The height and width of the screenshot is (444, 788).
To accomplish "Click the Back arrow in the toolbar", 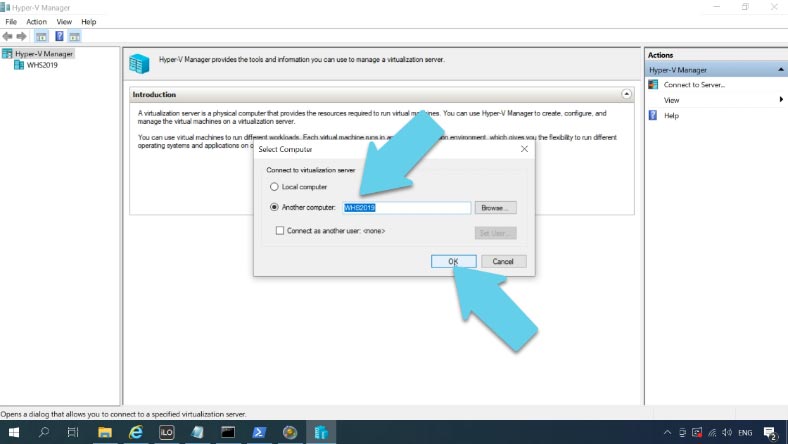I will (8, 36).
